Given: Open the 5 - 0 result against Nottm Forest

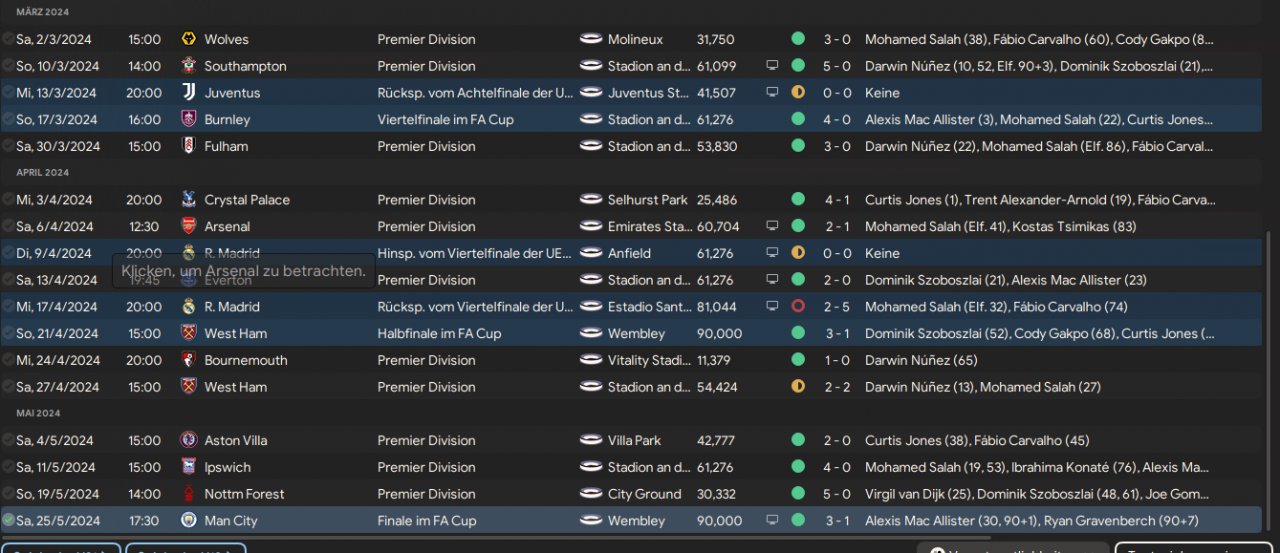Looking at the screenshot, I should coord(837,494).
